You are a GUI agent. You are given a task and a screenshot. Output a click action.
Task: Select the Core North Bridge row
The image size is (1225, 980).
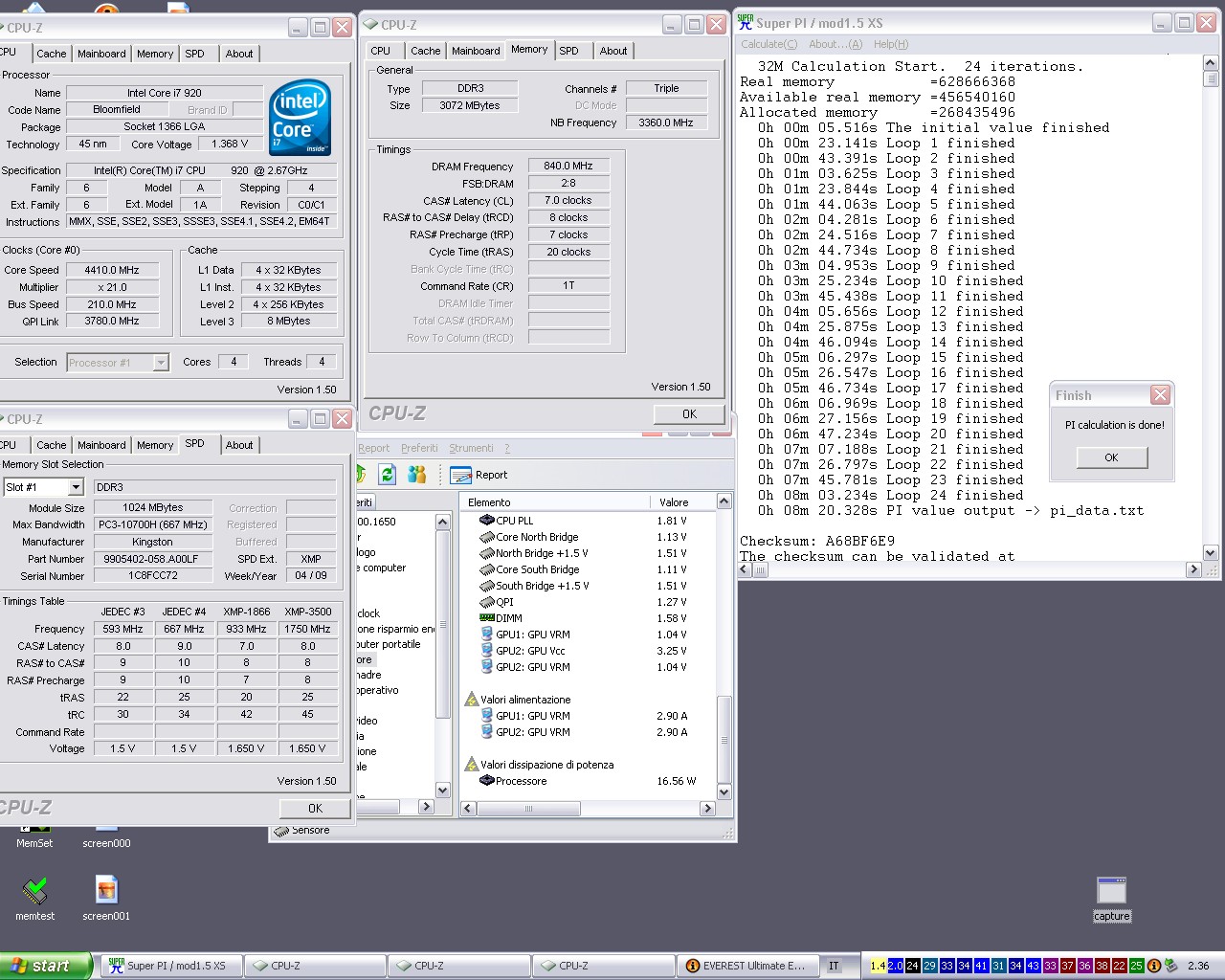588,537
